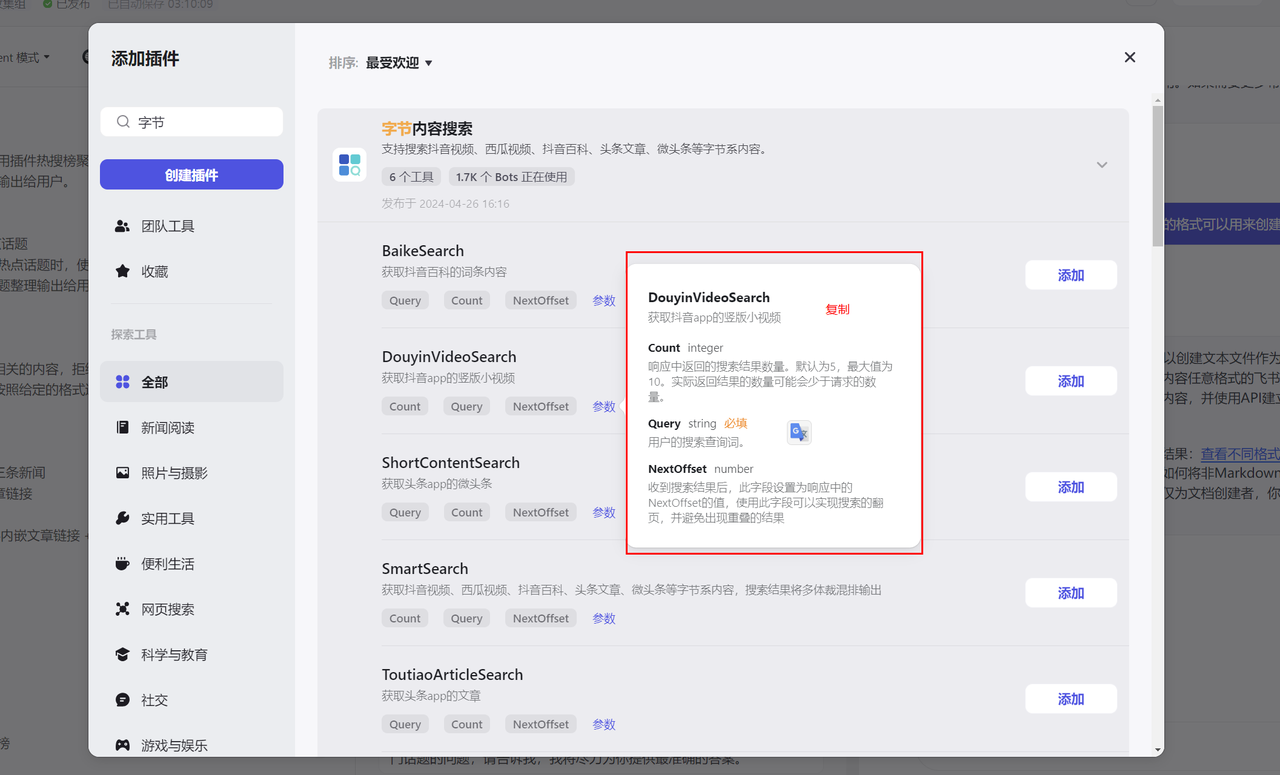Click the 网页搜索 network icon
The width and height of the screenshot is (1280, 775).
tap(123, 609)
